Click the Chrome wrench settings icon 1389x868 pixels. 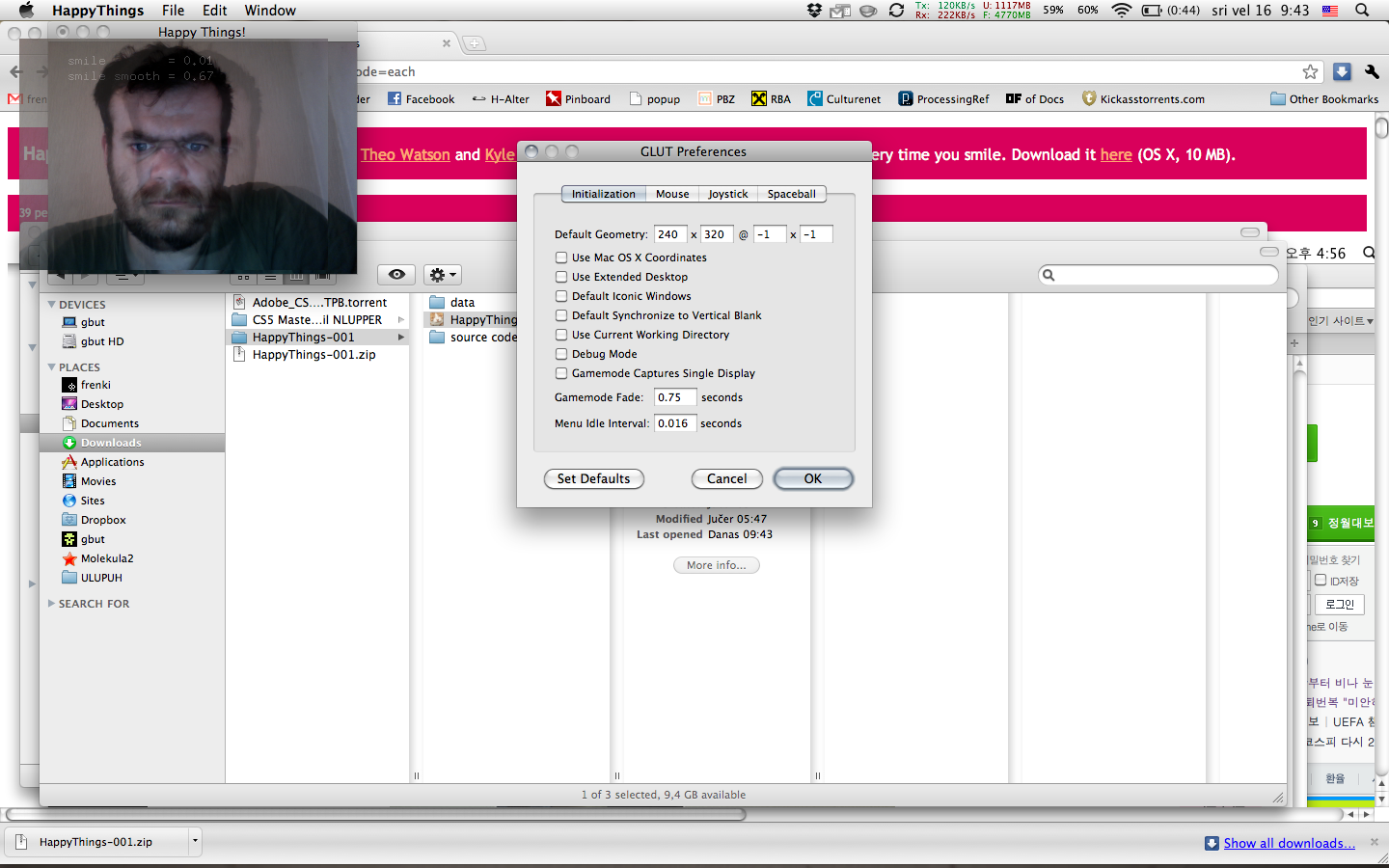coord(1371,72)
